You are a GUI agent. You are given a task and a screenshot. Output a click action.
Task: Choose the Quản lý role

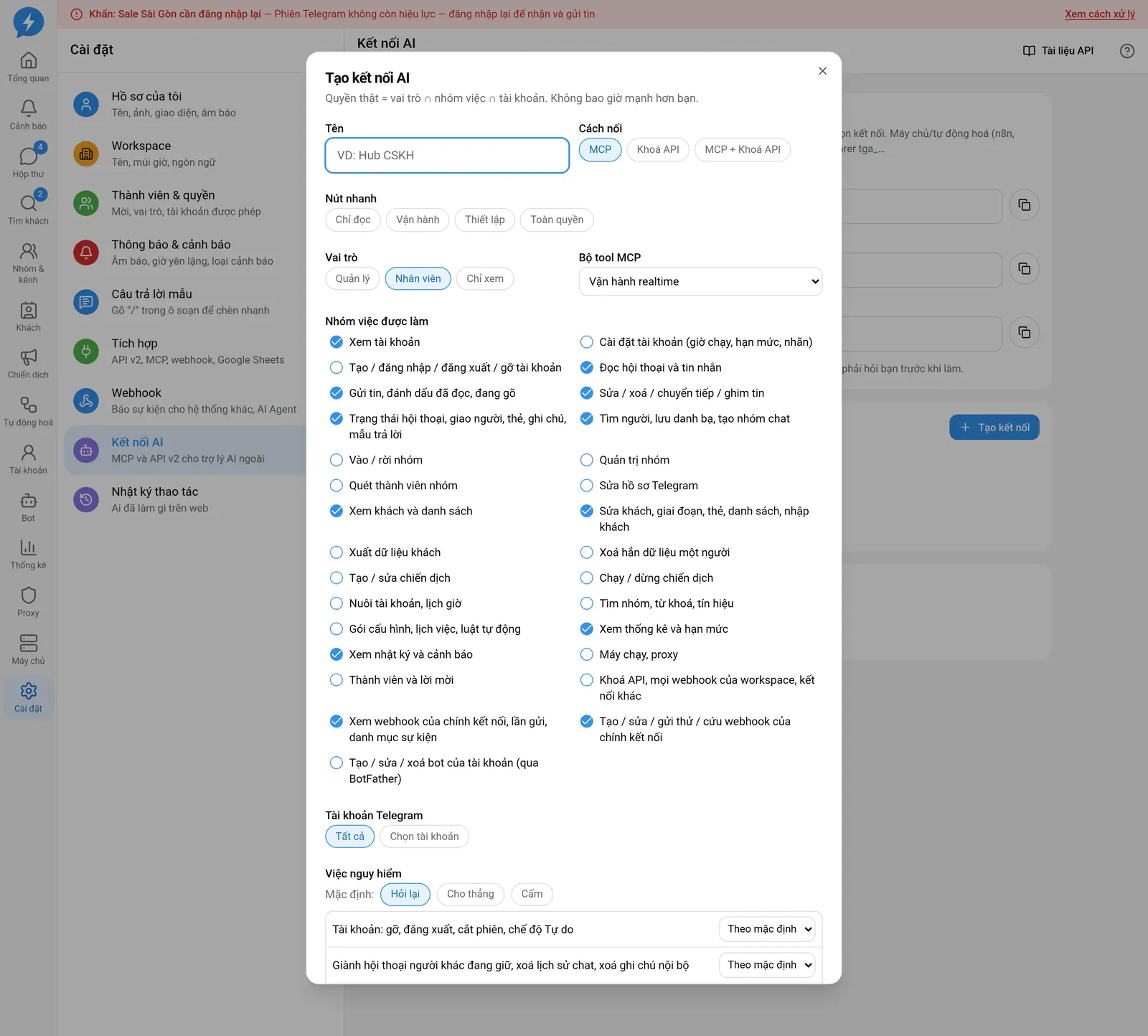[352, 278]
